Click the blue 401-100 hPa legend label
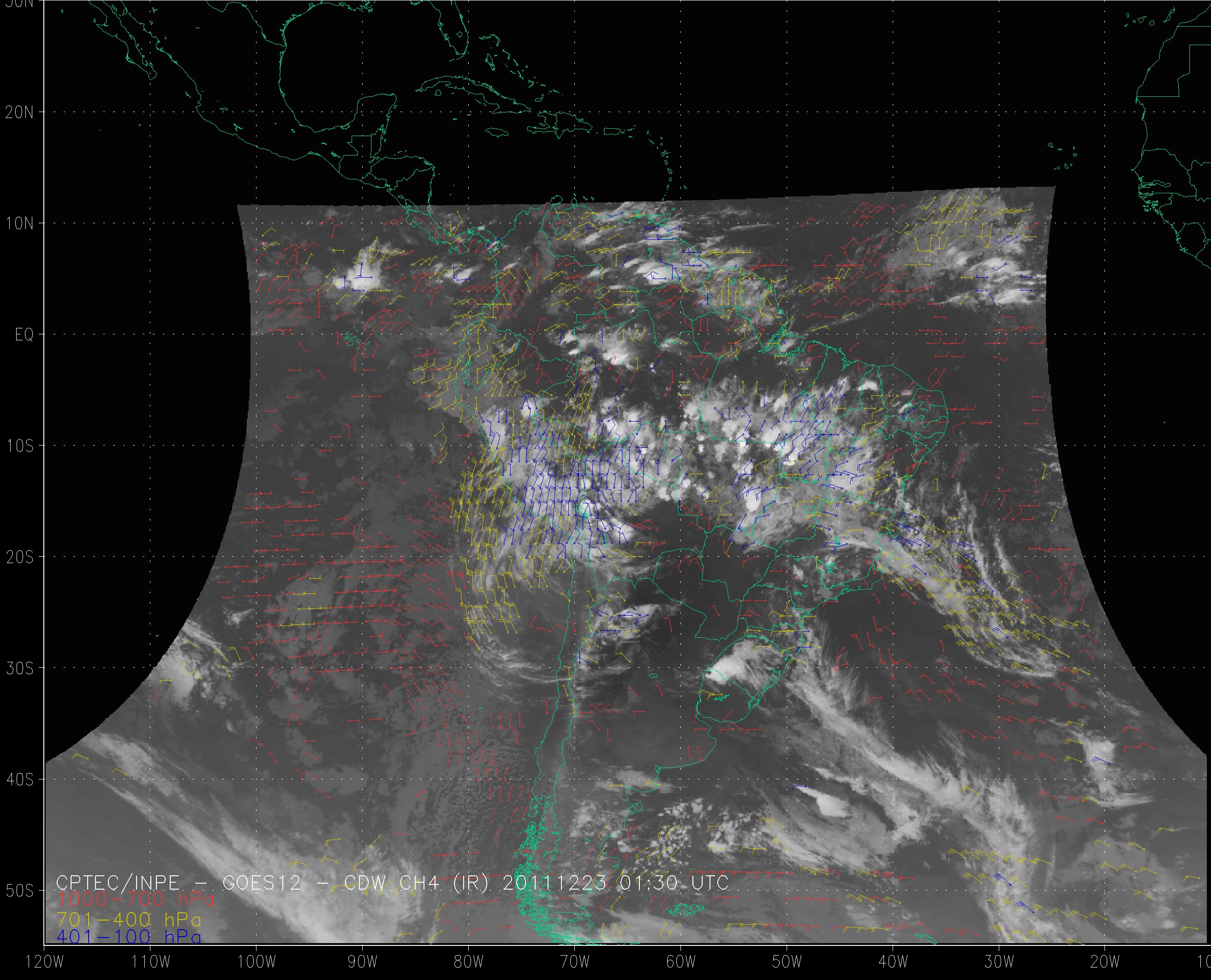Screen dimensions: 1211x980 click(128, 937)
